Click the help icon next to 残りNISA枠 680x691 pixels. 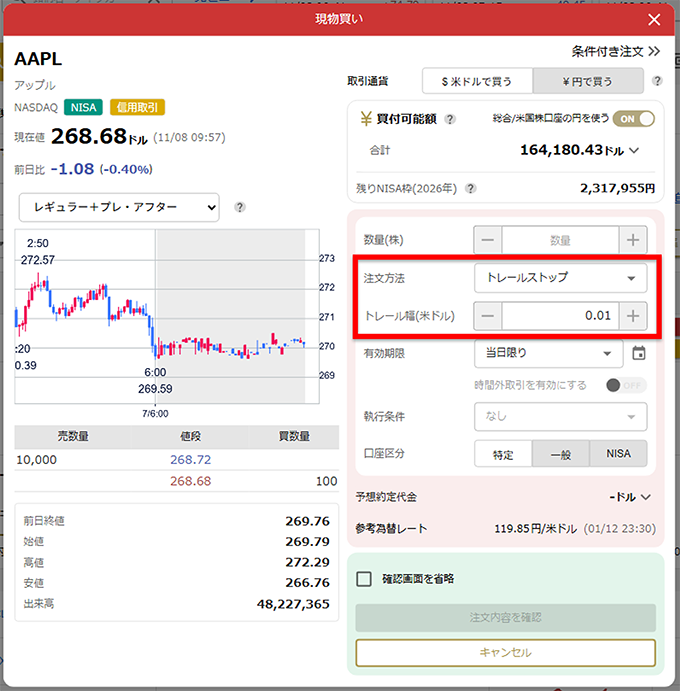click(x=471, y=188)
